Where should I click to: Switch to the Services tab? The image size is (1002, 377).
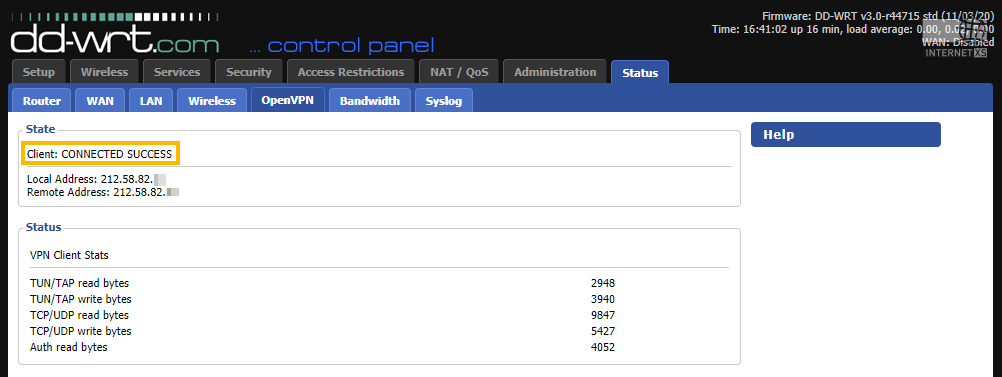(176, 72)
